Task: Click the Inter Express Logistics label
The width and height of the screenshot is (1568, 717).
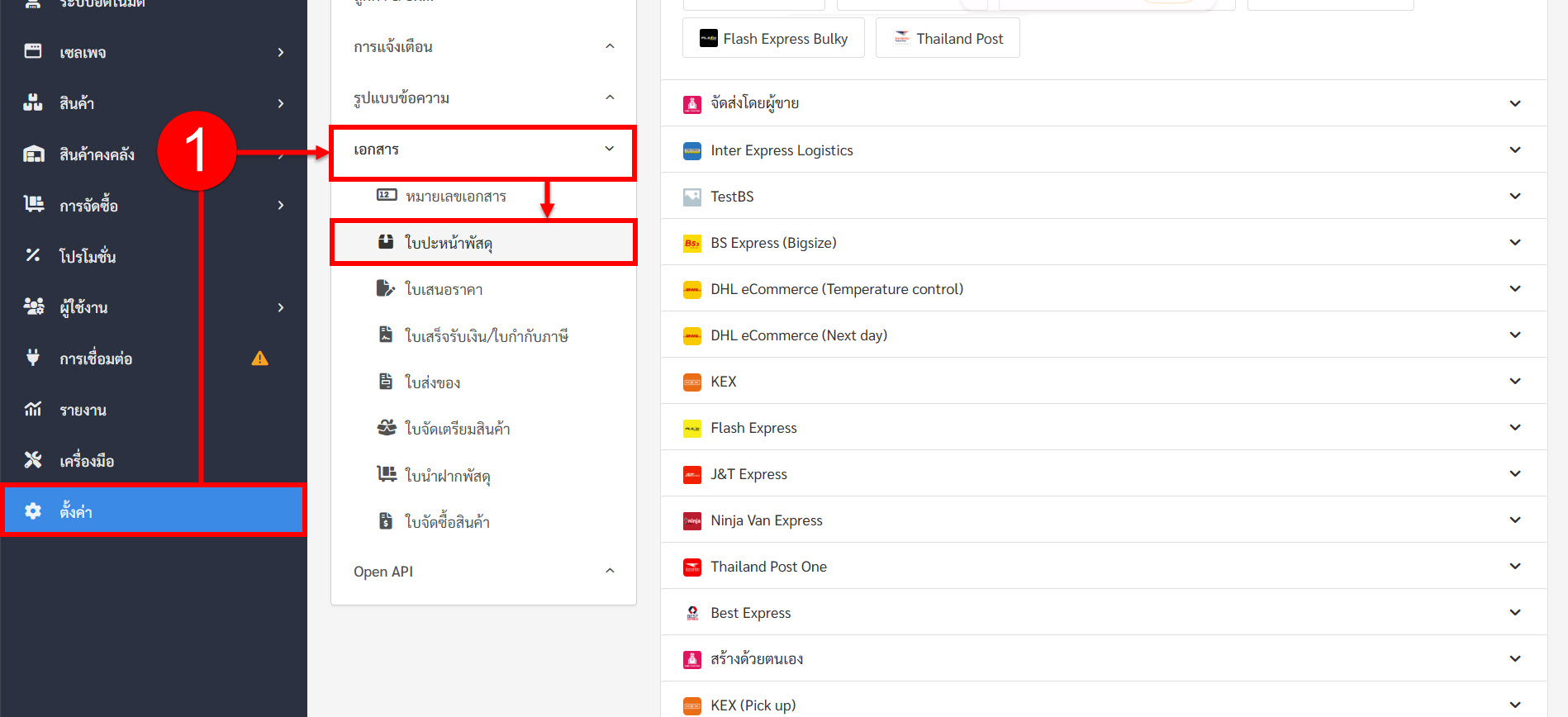Action: tap(782, 150)
